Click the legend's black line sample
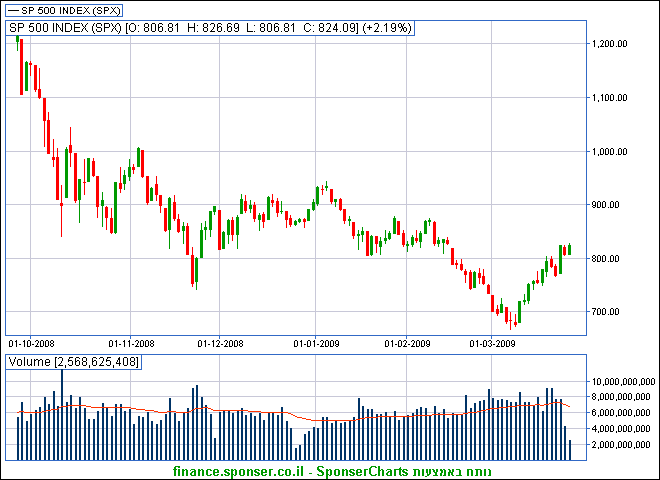Viewport: 660px width, 480px height. 14,11
